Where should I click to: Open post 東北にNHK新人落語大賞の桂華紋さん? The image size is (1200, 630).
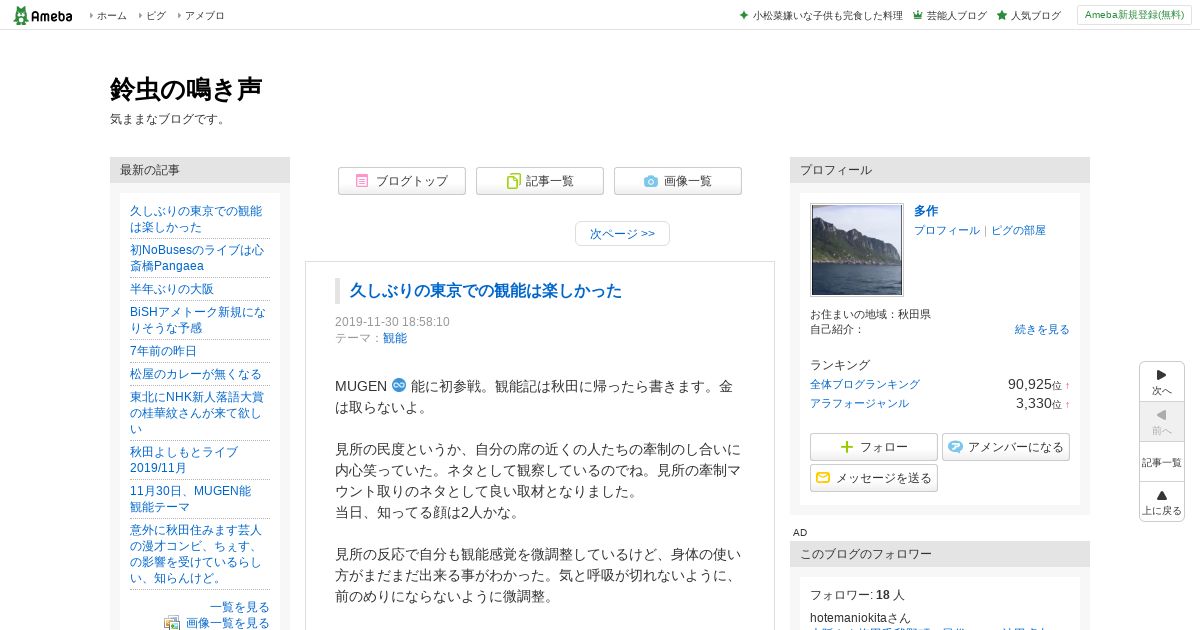click(198, 413)
